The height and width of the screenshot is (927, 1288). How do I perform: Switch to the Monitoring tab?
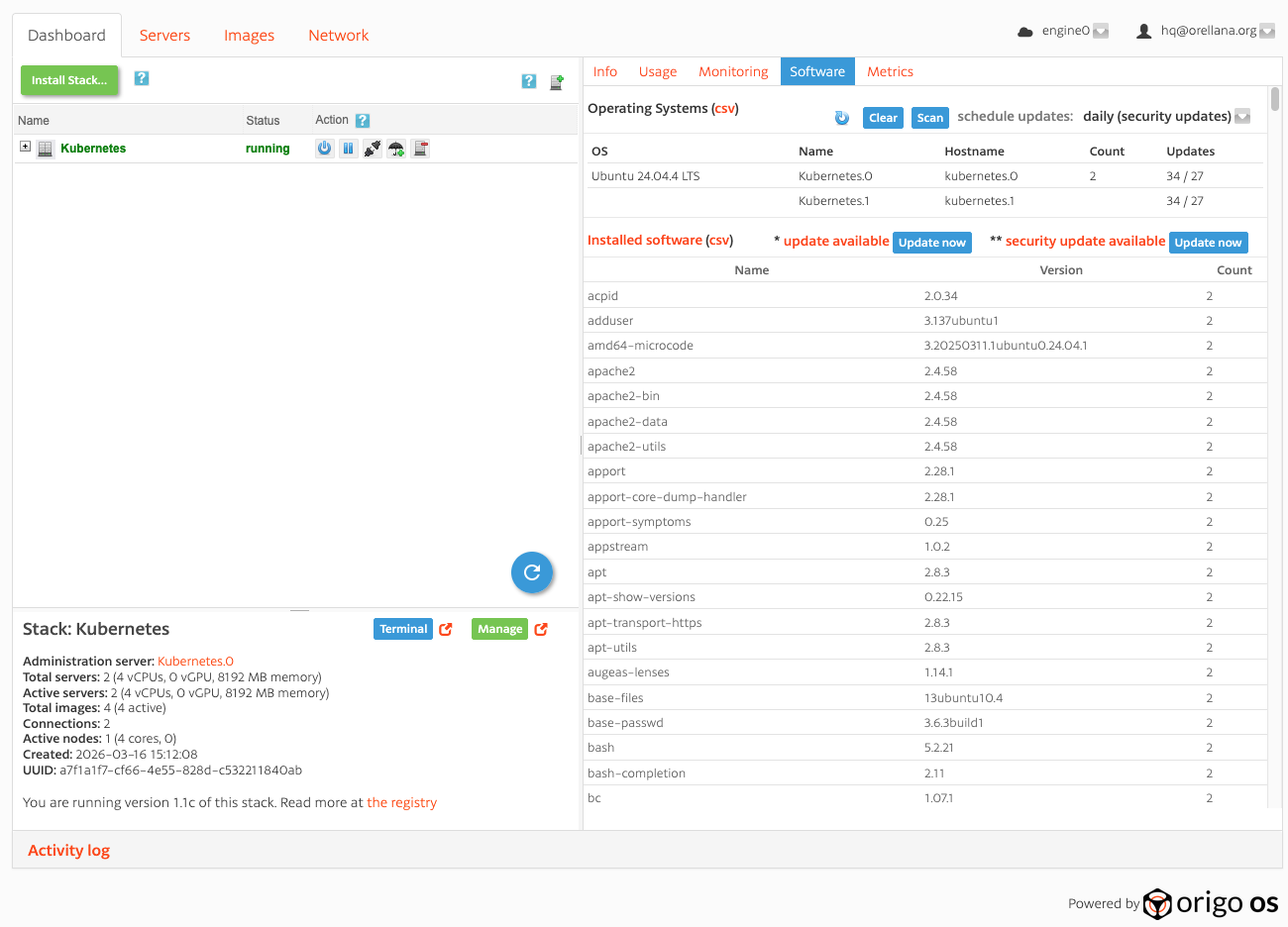pos(733,71)
